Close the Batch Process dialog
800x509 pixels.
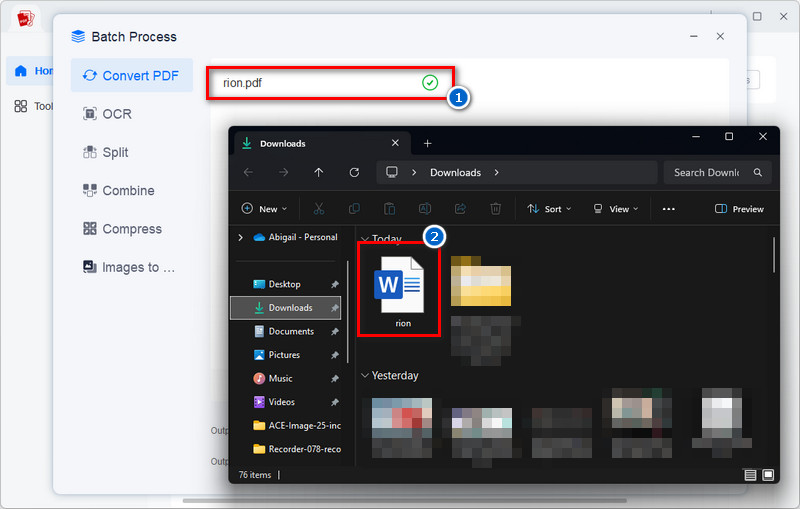(720, 36)
